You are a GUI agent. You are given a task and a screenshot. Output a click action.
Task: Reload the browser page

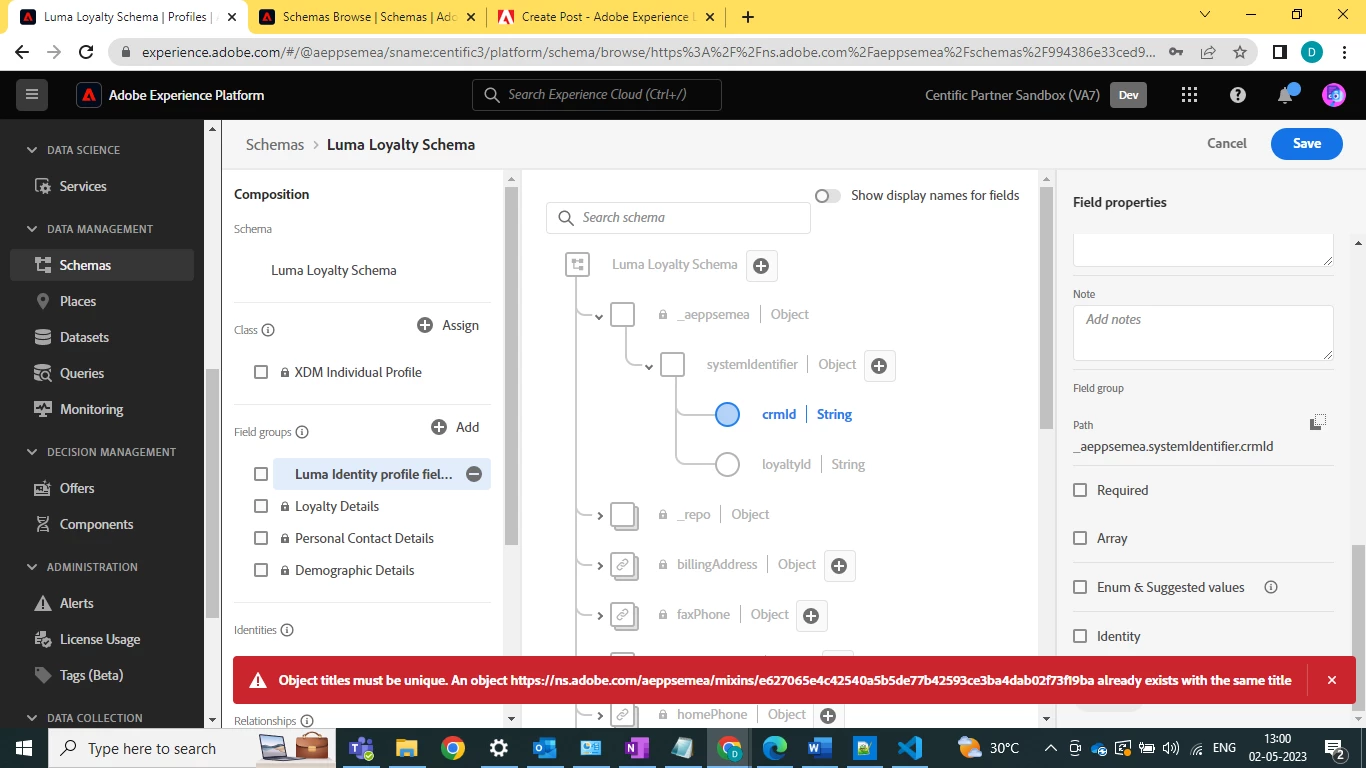pos(86,53)
